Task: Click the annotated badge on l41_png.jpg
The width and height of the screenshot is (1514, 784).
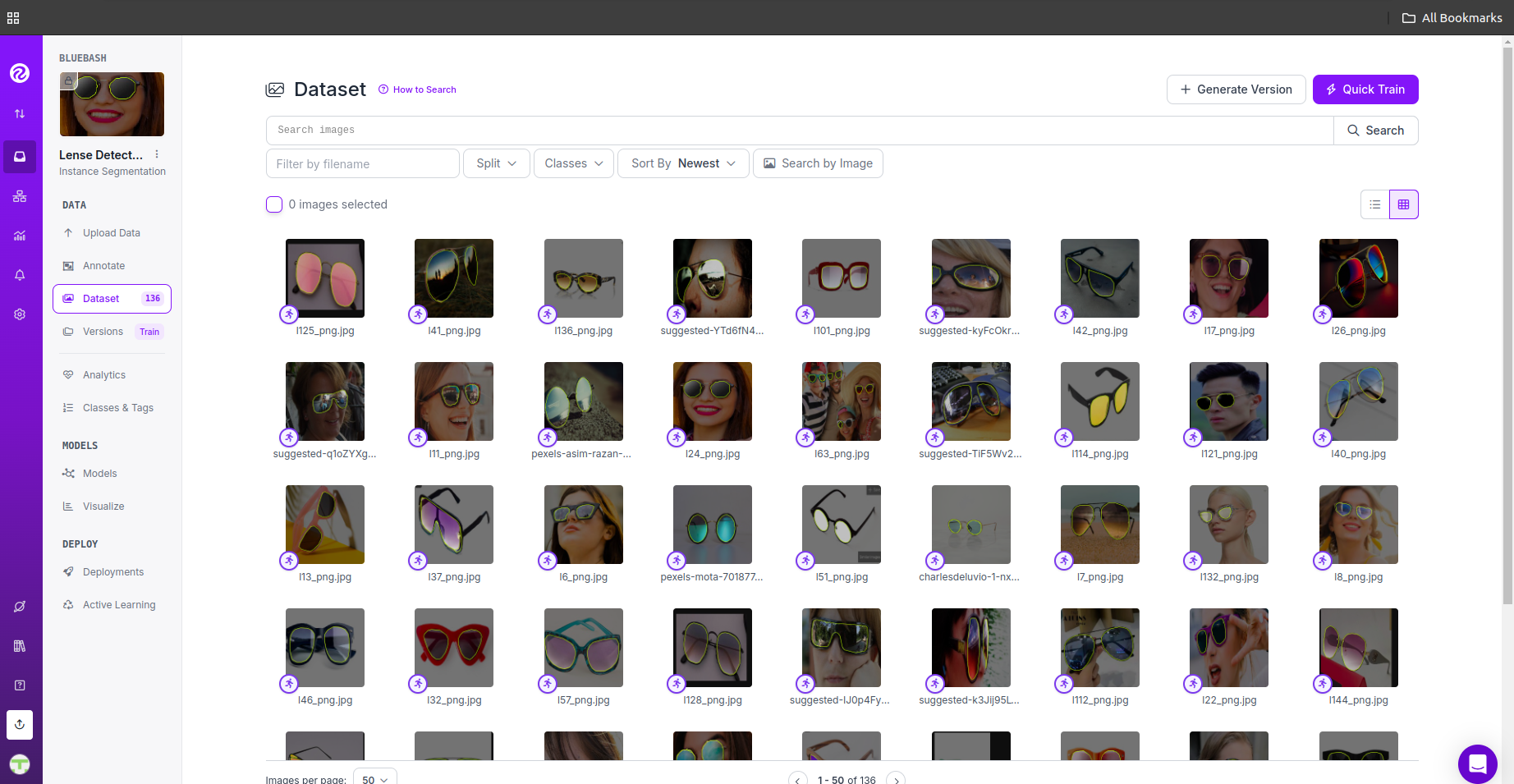Action: point(418,314)
